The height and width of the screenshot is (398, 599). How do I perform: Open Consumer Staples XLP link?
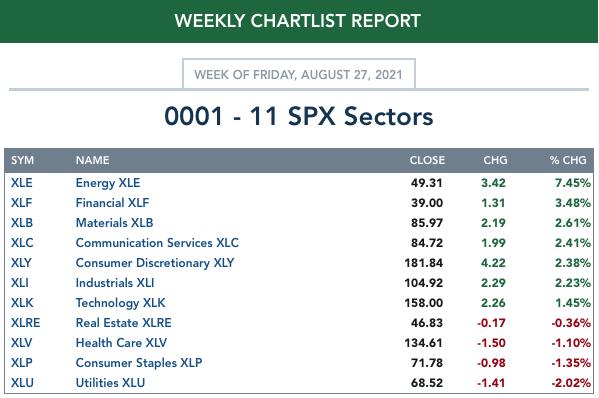(139, 363)
